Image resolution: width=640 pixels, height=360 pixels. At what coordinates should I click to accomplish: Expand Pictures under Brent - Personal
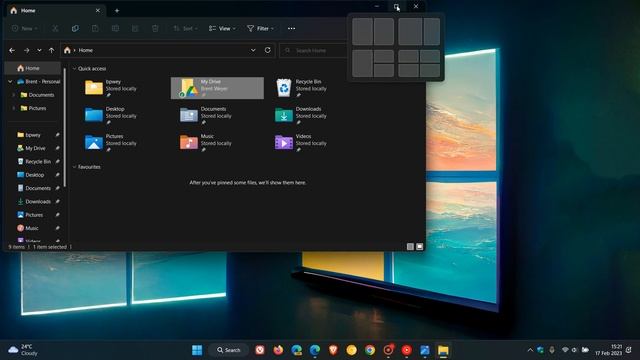click(x=14, y=108)
